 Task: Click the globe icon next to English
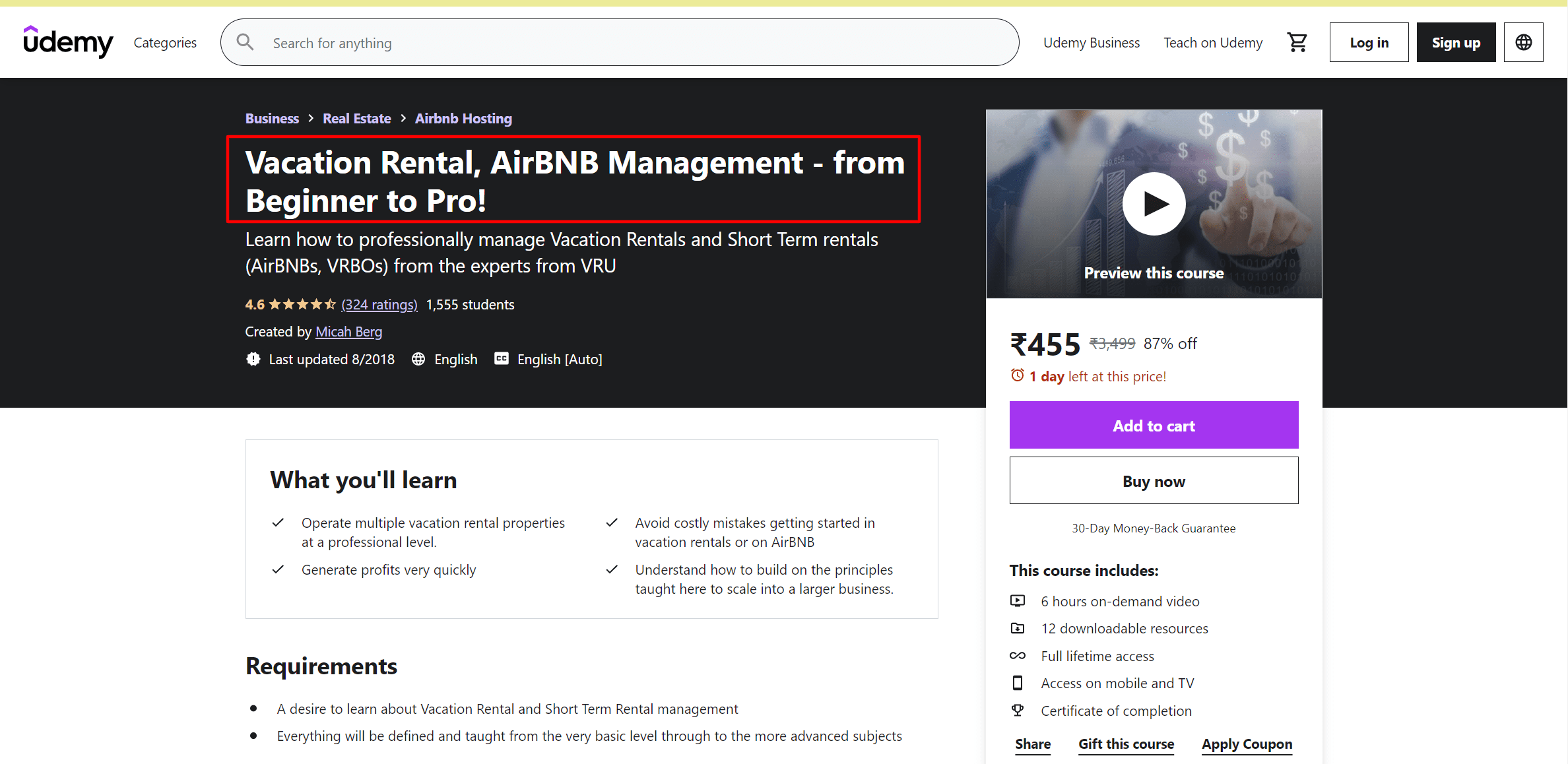(x=418, y=359)
